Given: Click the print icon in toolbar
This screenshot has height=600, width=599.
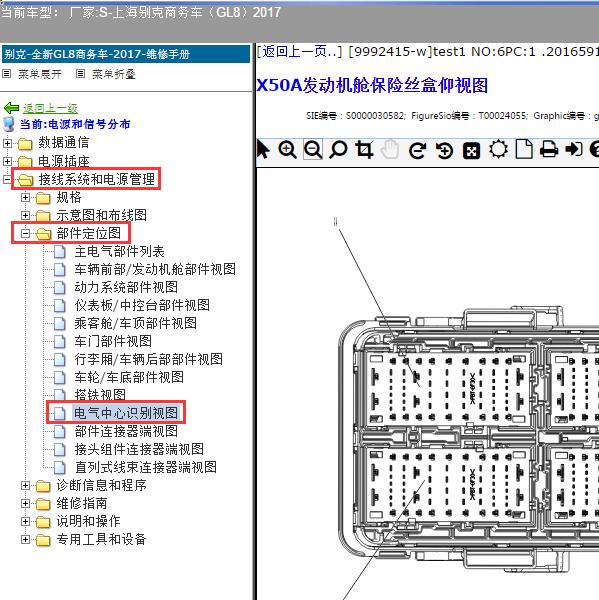Looking at the screenshot, I should tap(548, 149).
